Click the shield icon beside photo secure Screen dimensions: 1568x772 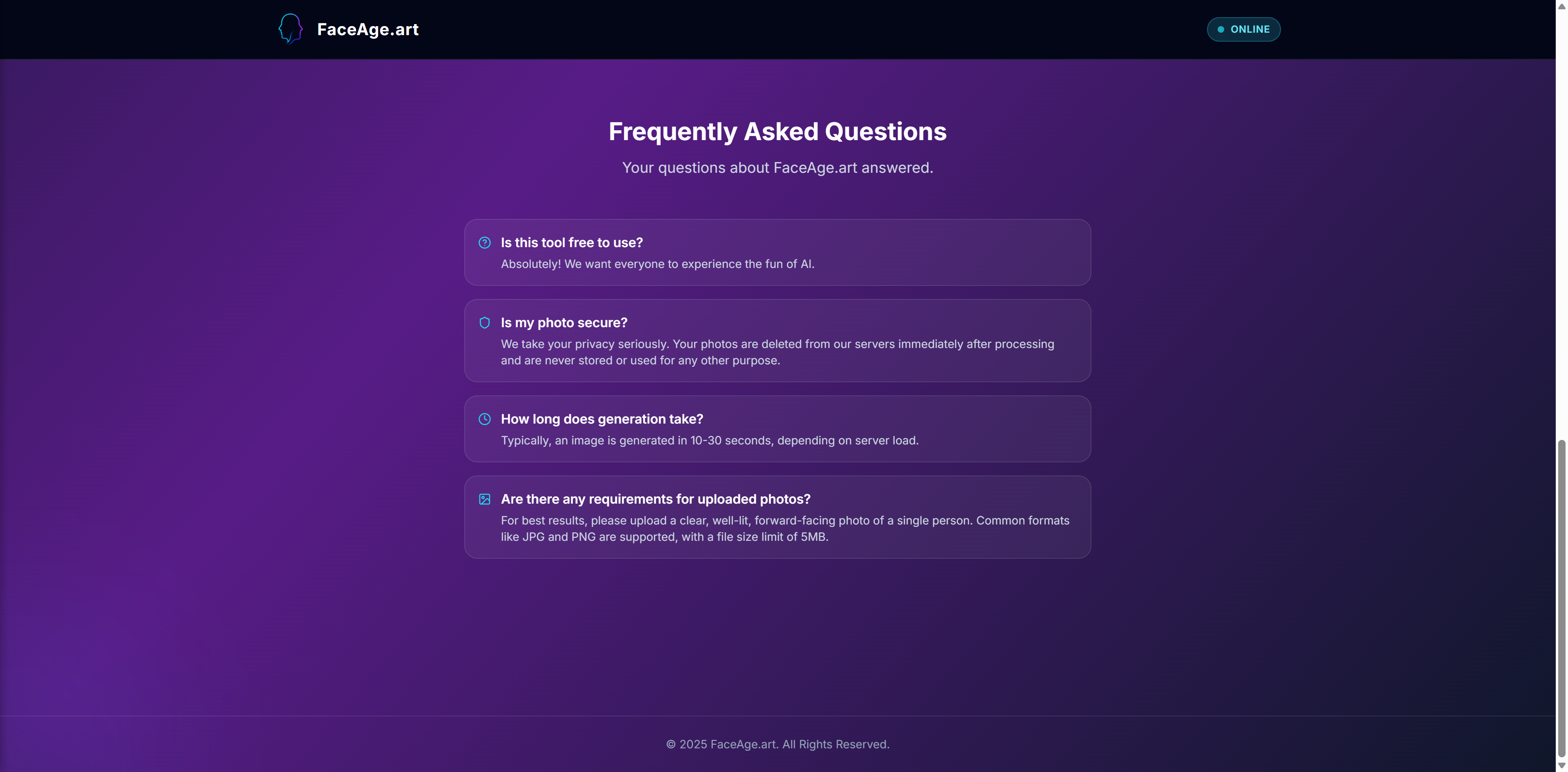tap(485, 323)
